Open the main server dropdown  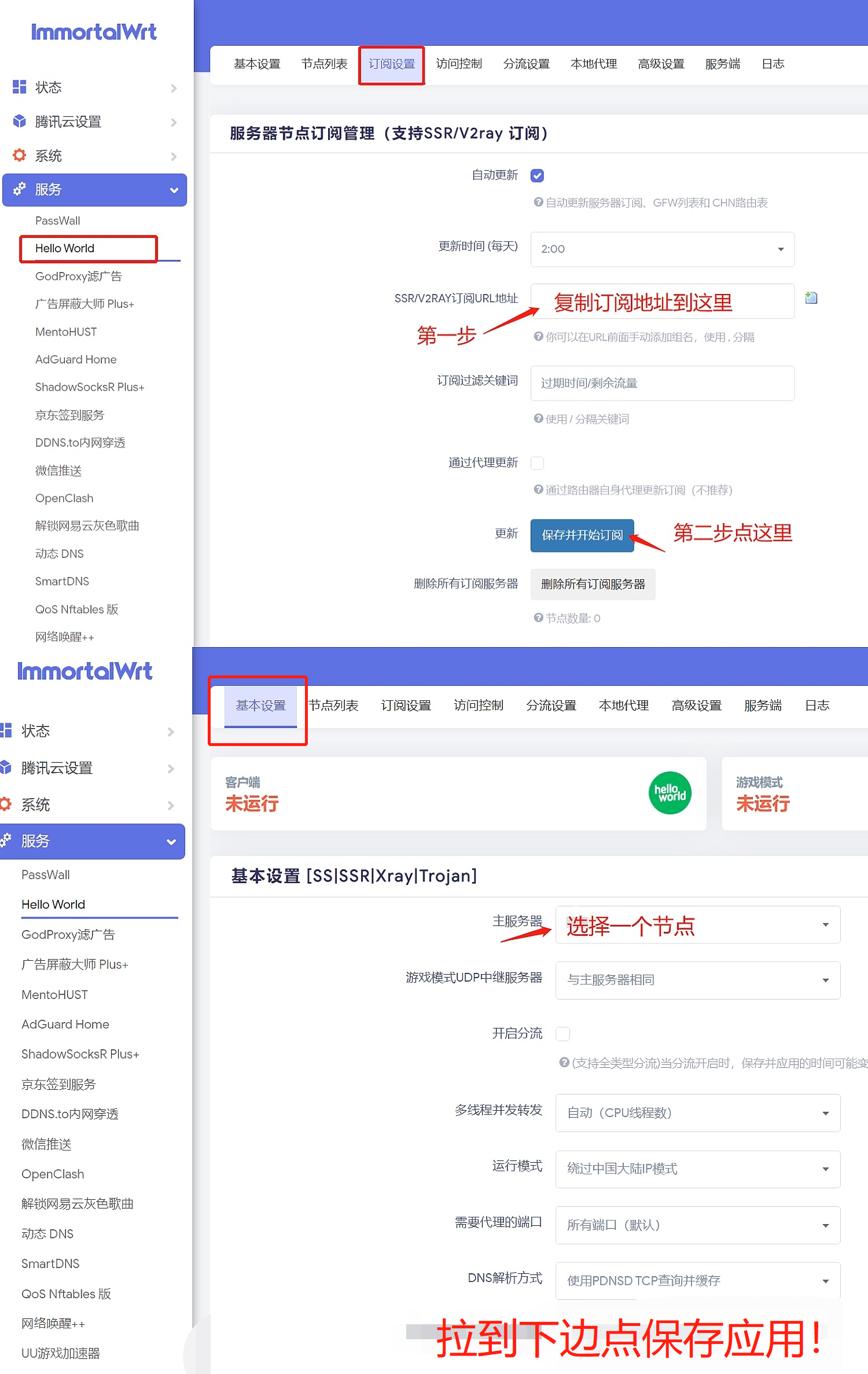(697, 925)
